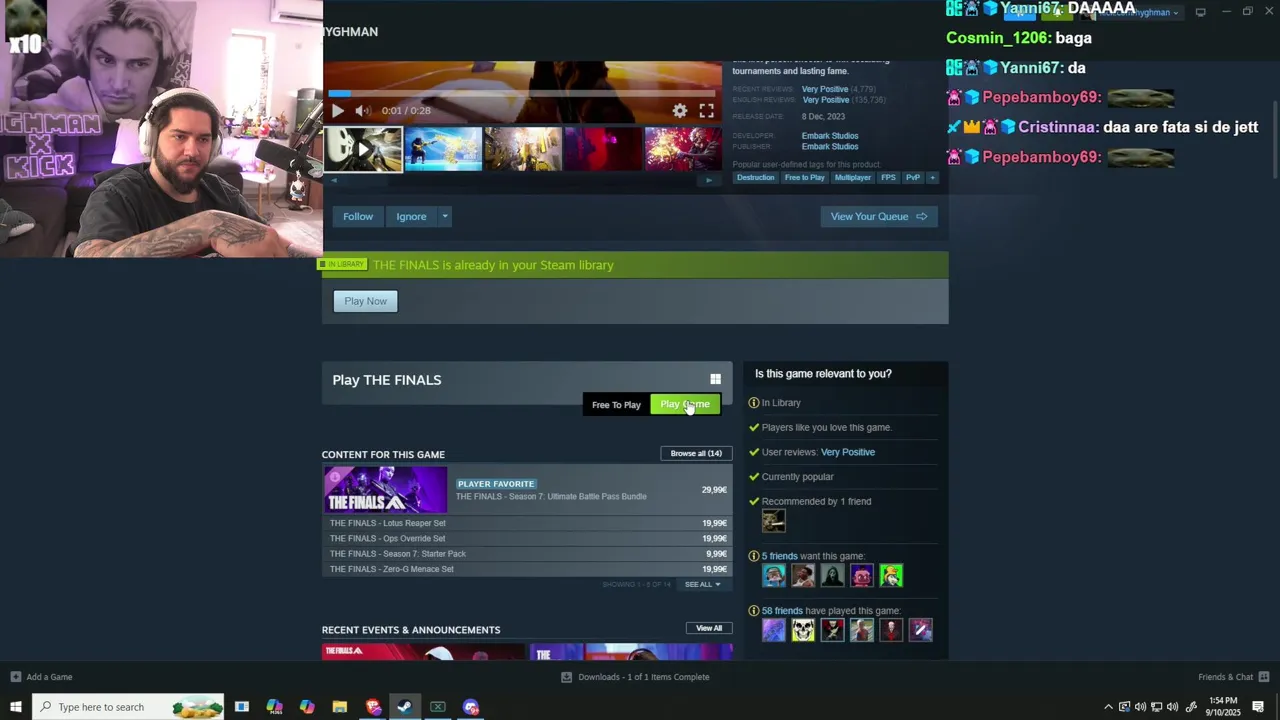Viewport: 1280px width, 720px height.
Task: Play the trailer video
Action: (337, 111)
